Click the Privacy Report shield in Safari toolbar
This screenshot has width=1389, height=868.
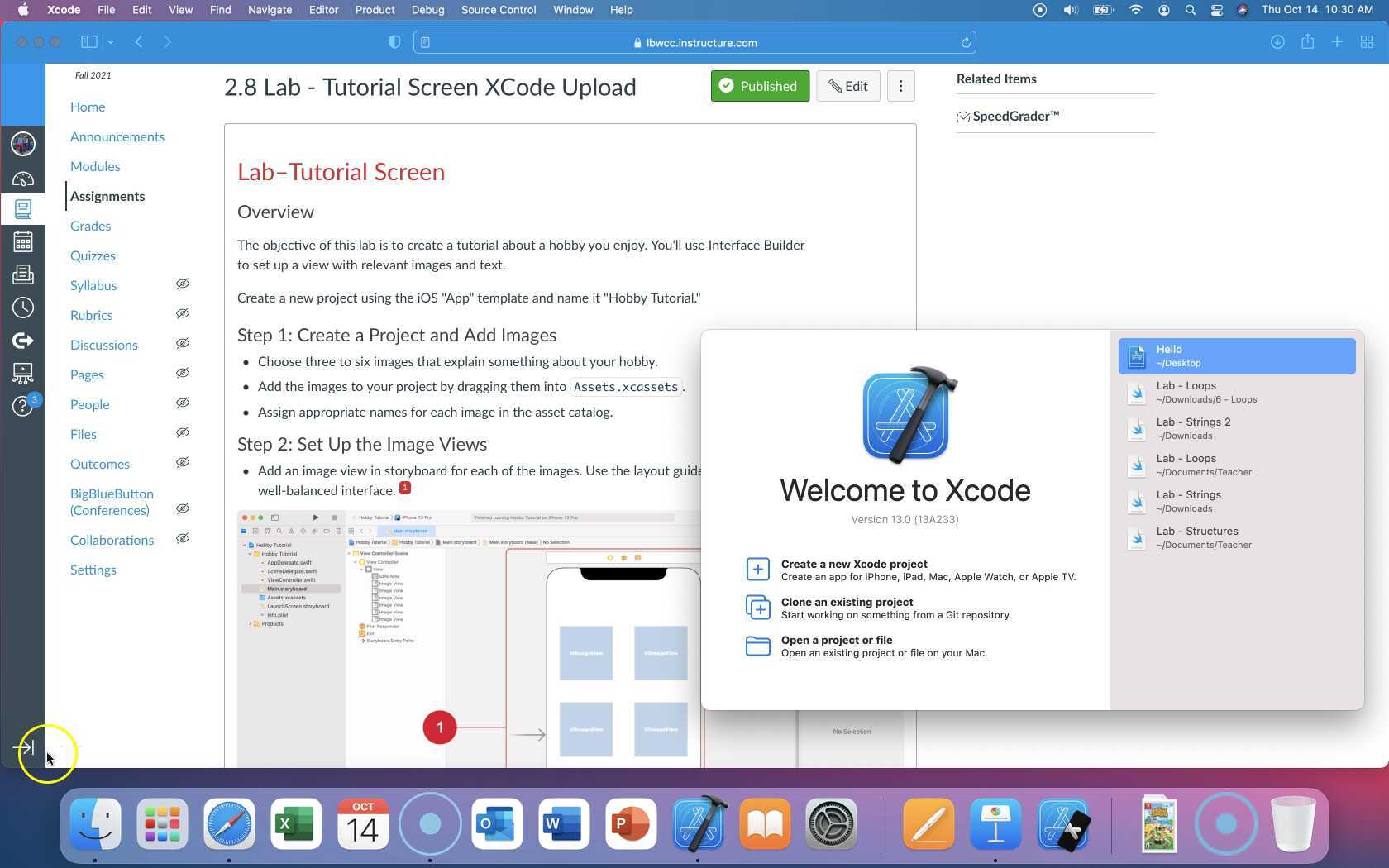point(394,41)
